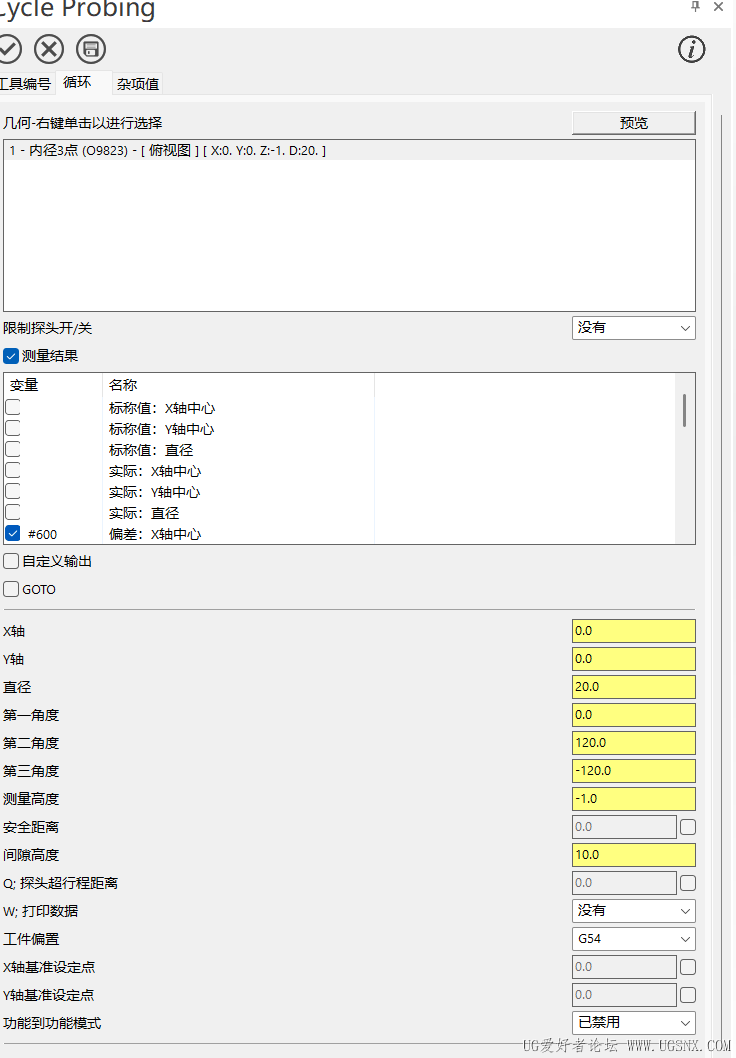Click the 实际: 直径 row name
Viewport: 736px width, 1058px height.
[144, 513]
